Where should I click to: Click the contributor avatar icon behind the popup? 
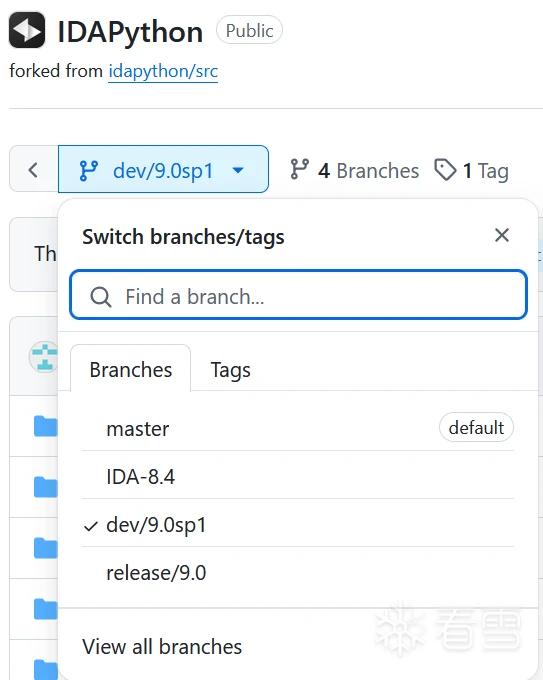[x=43, y=357]
